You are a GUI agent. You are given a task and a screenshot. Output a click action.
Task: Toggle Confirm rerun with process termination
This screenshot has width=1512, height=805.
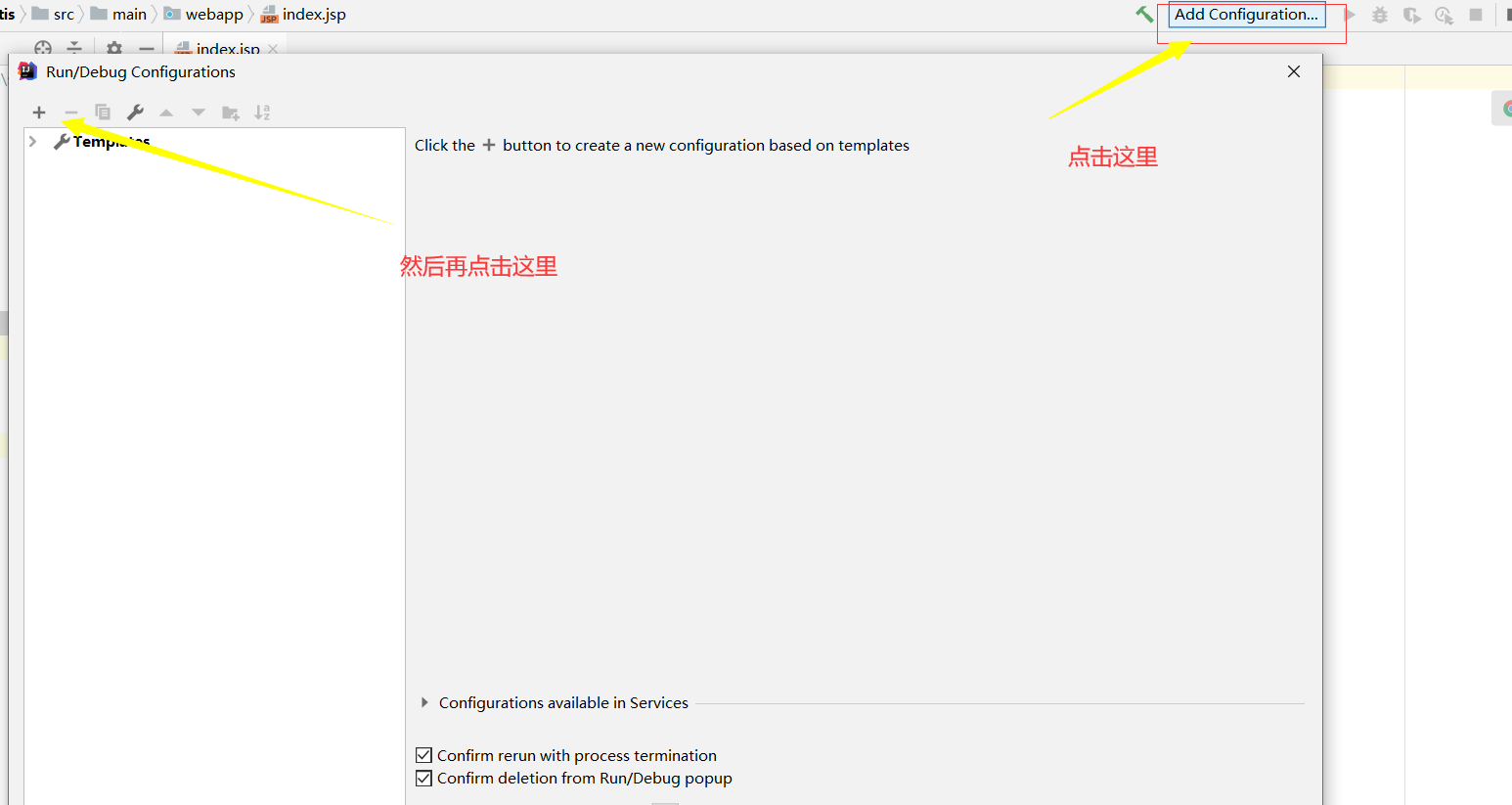click(423, 755)
